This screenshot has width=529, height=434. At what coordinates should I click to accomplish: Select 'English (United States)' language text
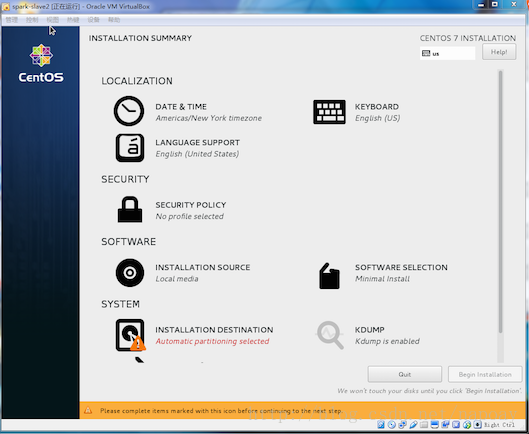197,154
